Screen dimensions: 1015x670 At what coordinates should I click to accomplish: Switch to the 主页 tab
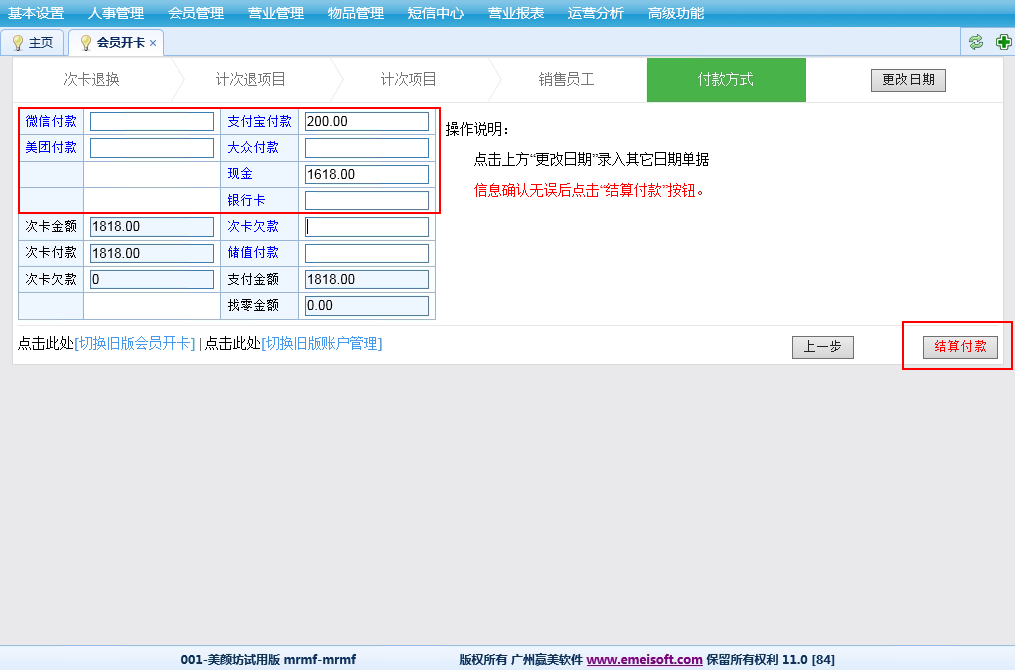(x=33, y=43)
